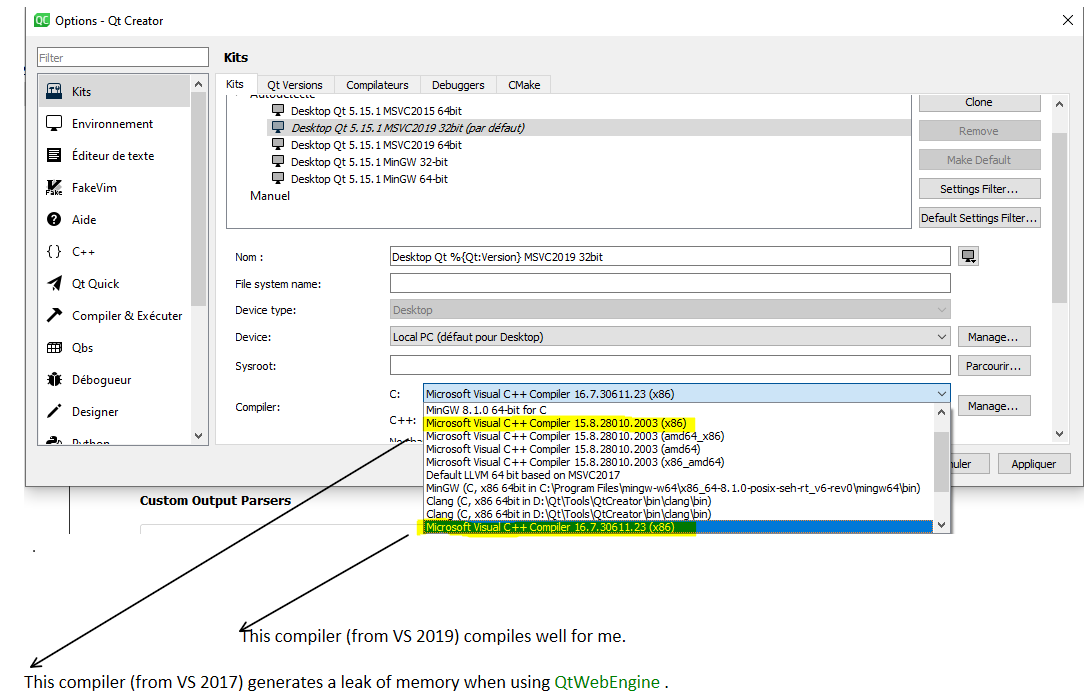Select kit Desktop Qt 5.15.1 MSVC2019 64bit
1084x692 pixels.
376,144
